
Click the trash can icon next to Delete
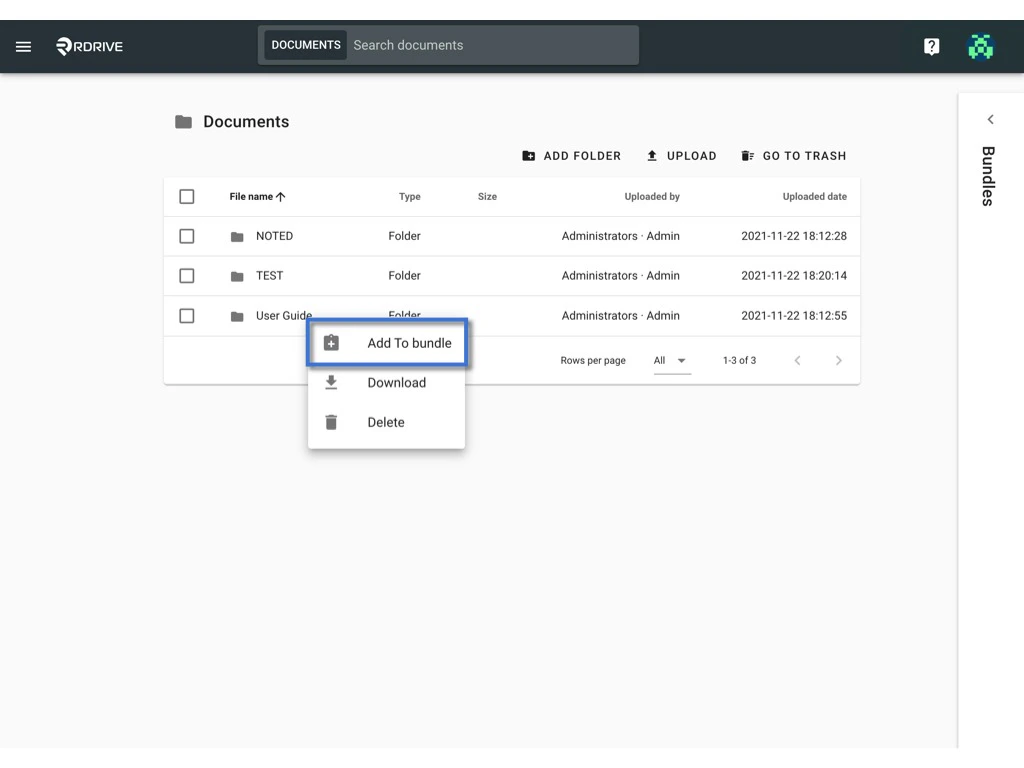pos(330,422)
